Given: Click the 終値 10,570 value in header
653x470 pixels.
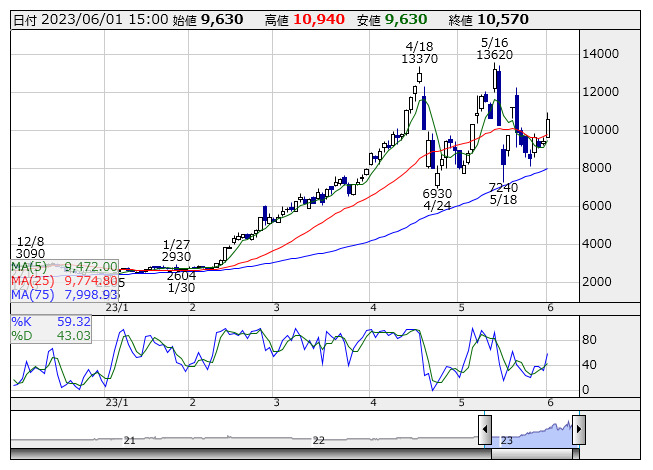Looking at the screenshot, I should coord(500,19).
